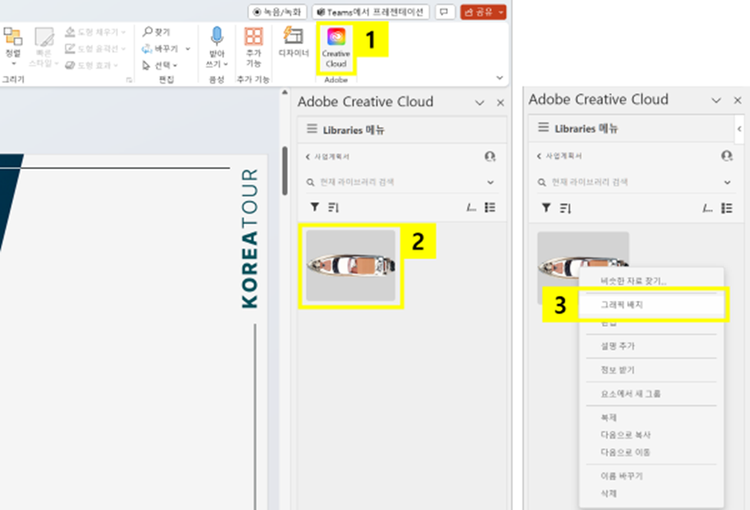Collapse the ribbon with the chevron at its end
Image resolution: width=750 pixels, height=510 pixels.
pos(499,78)
